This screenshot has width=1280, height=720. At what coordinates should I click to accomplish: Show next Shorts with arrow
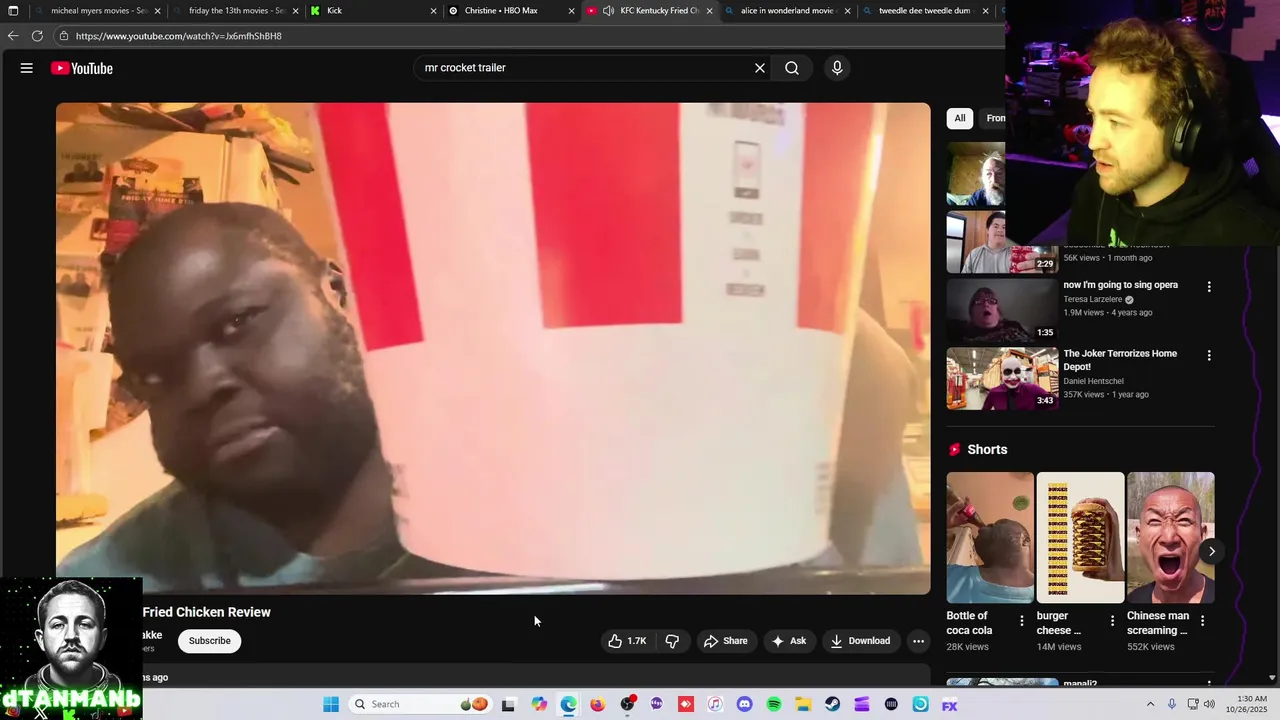coord(1211,551)
